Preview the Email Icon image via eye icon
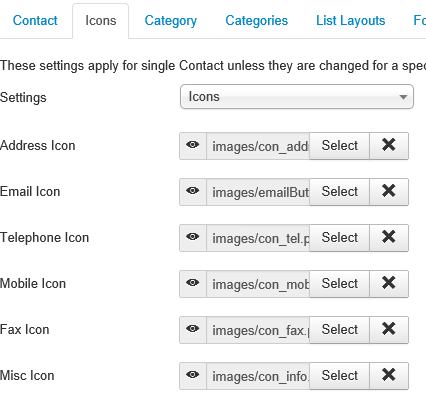 click(193, 192)
